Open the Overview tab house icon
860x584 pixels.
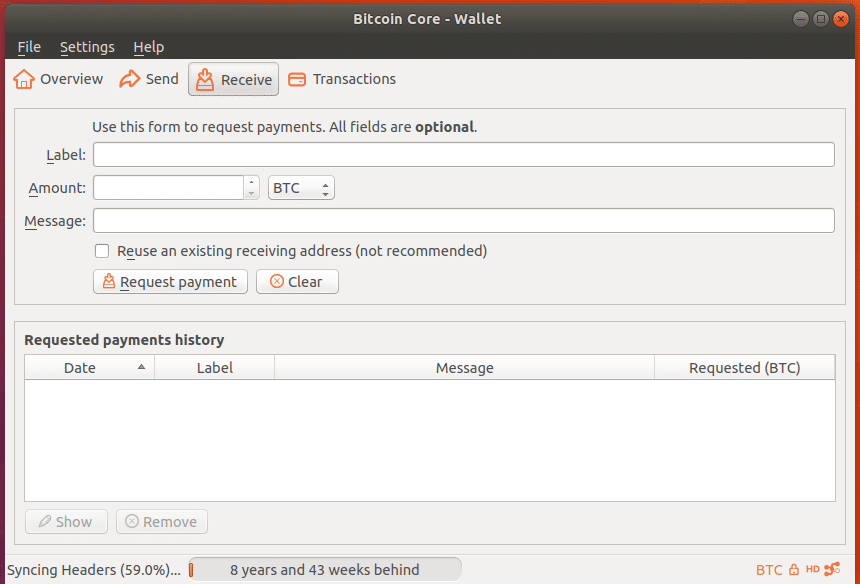(24, 79)
